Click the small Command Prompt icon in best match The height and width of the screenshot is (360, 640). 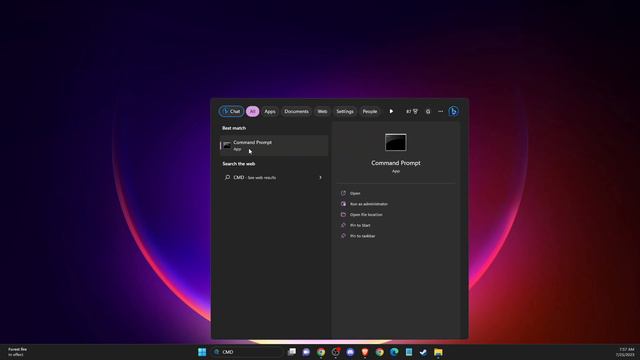coord(227,145)
